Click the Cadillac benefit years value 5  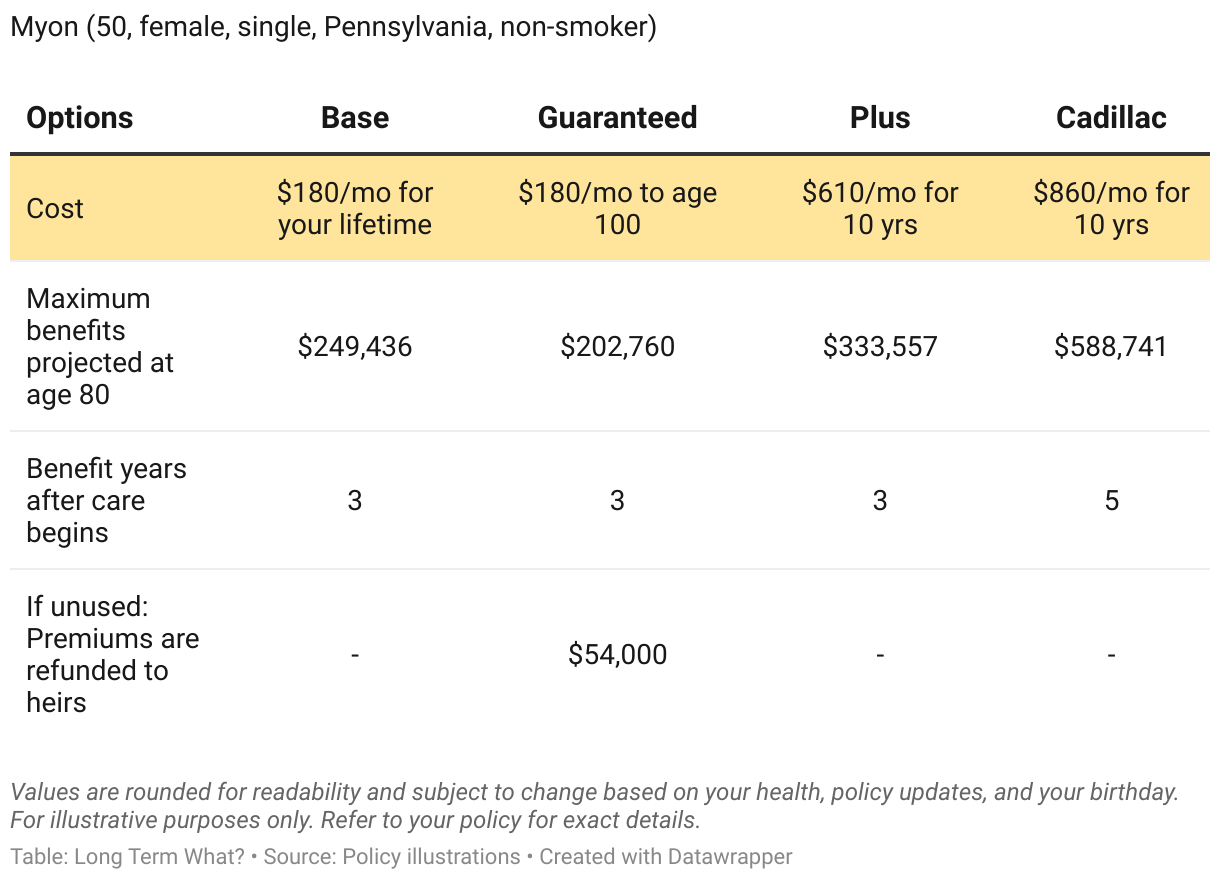1111,500
